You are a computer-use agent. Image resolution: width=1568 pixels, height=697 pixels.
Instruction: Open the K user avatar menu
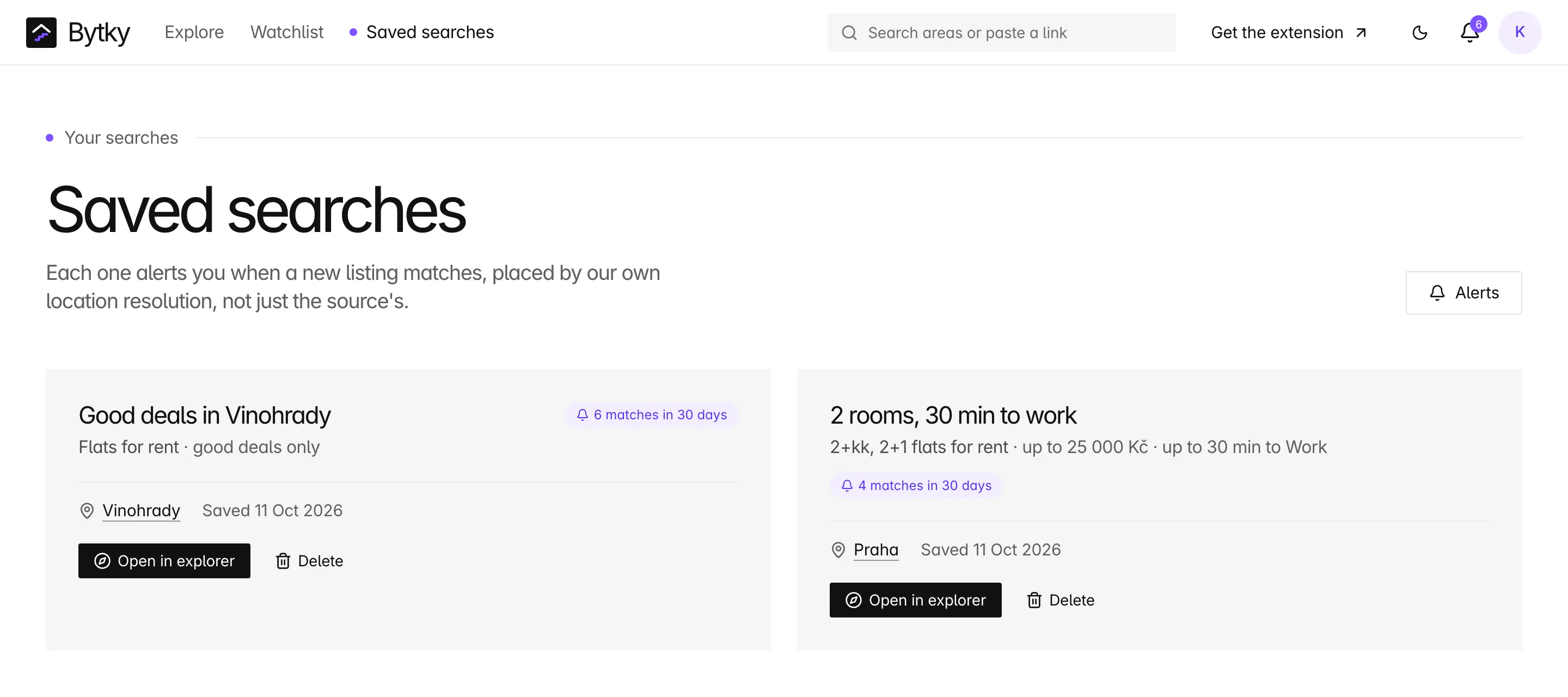coord(1520,32)
